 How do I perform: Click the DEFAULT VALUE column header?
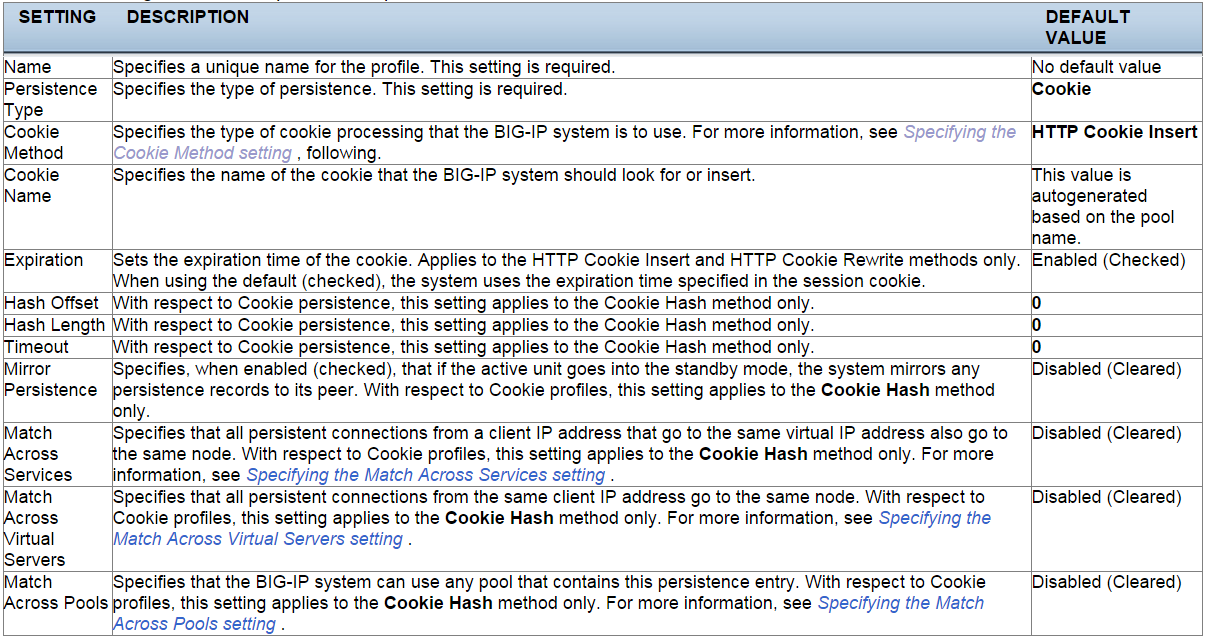tap(1087, 27)
